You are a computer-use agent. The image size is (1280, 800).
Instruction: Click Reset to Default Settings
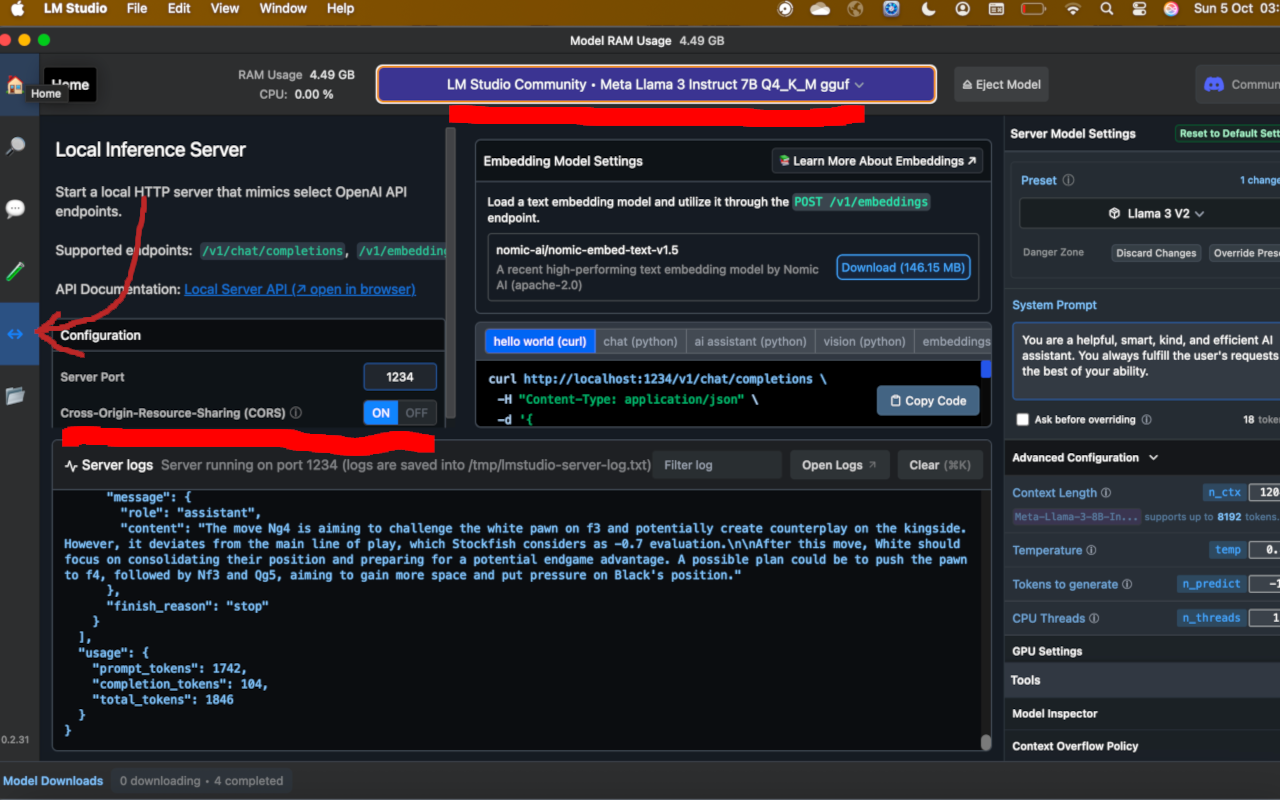1228,134
